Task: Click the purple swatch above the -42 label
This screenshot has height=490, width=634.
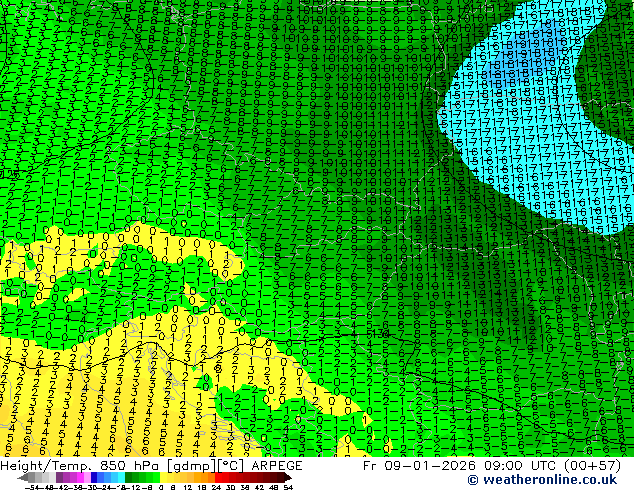Action: (x=59, y=478)
